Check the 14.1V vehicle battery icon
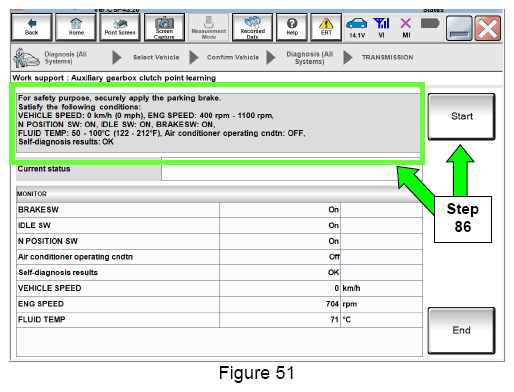The image size is (514, 392). 357,27
